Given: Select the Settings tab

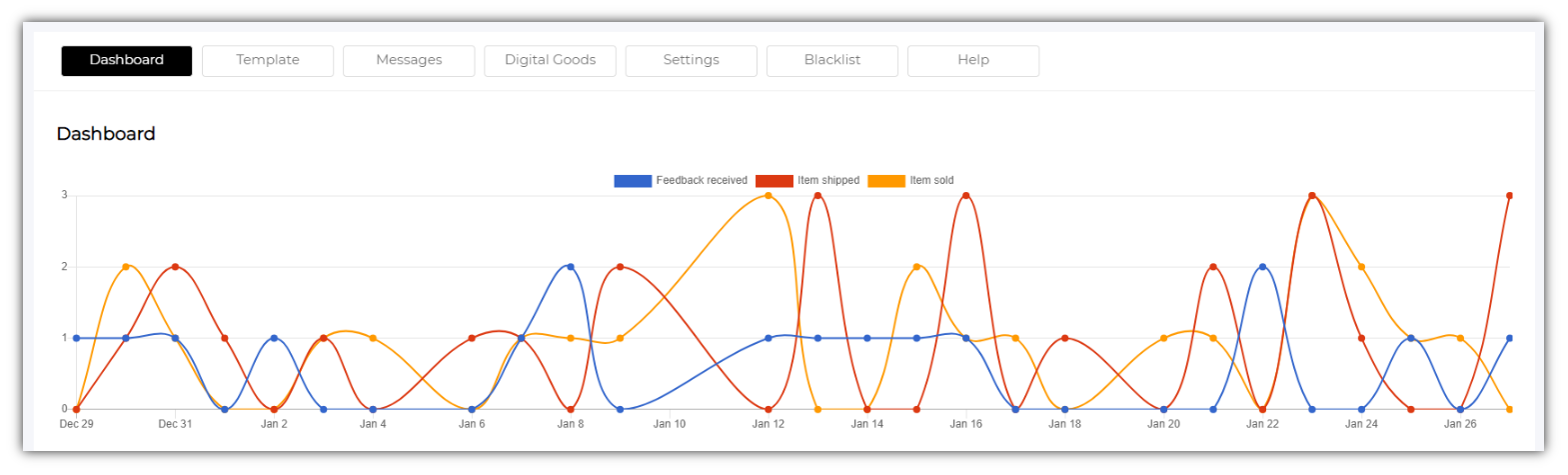Looking at the screenshot, I should (691, 60).
